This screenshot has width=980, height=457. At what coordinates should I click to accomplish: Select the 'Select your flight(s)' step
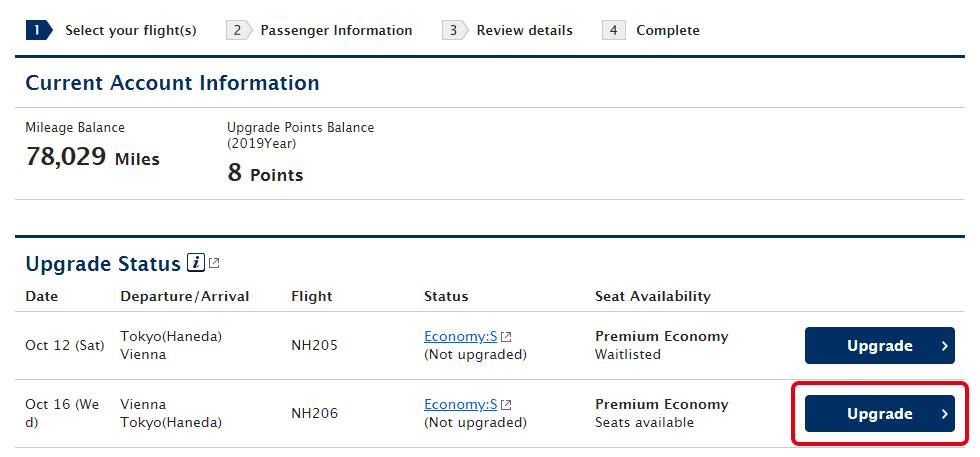[130, 30]
